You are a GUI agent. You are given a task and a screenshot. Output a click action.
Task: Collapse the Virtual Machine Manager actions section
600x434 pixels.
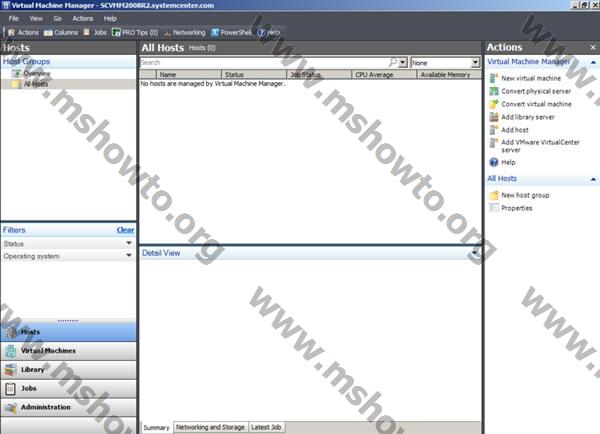(593, 62)
